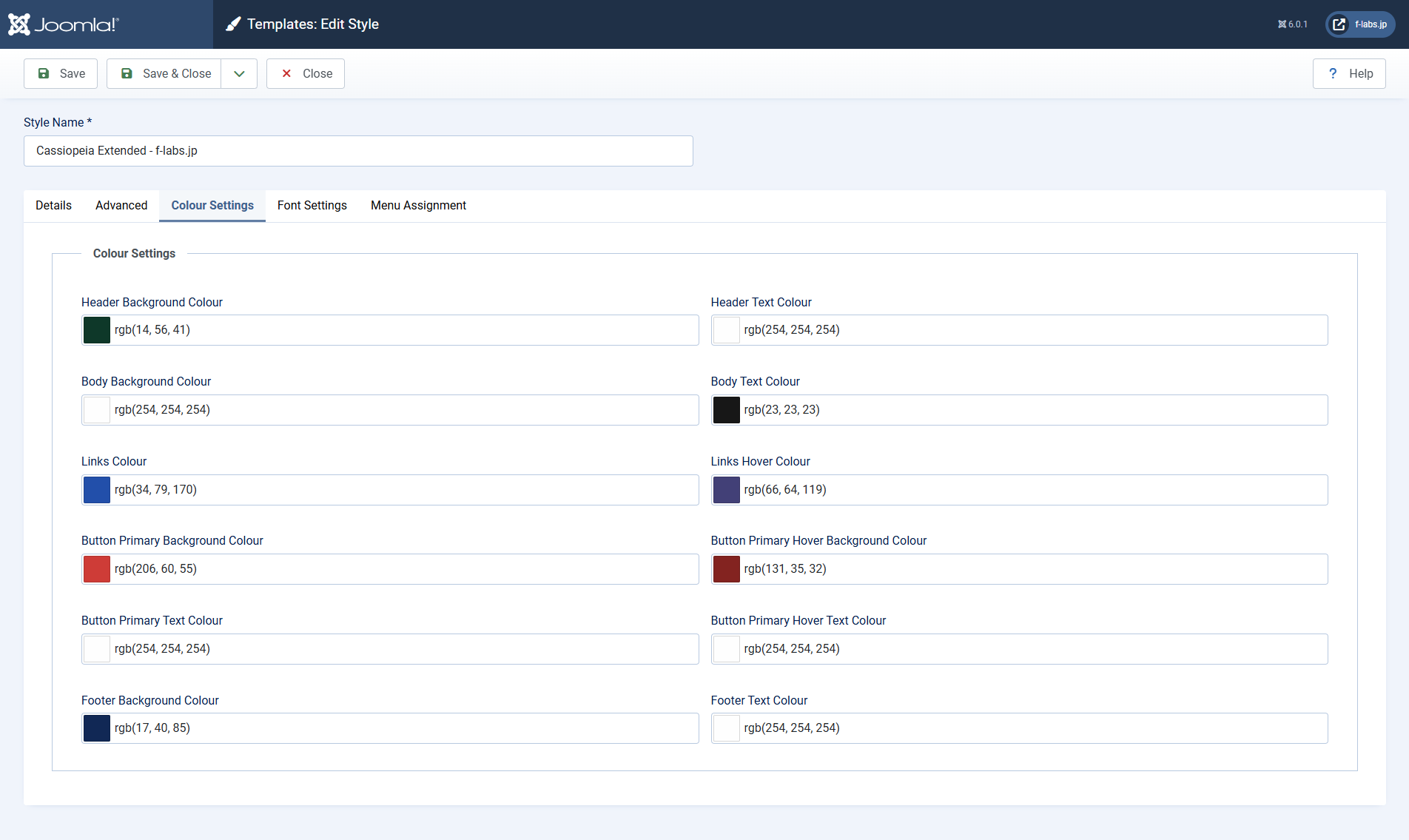Click the Joomla logo icon
Viewport: 1409px width, 840px height.
coord(19,24)
